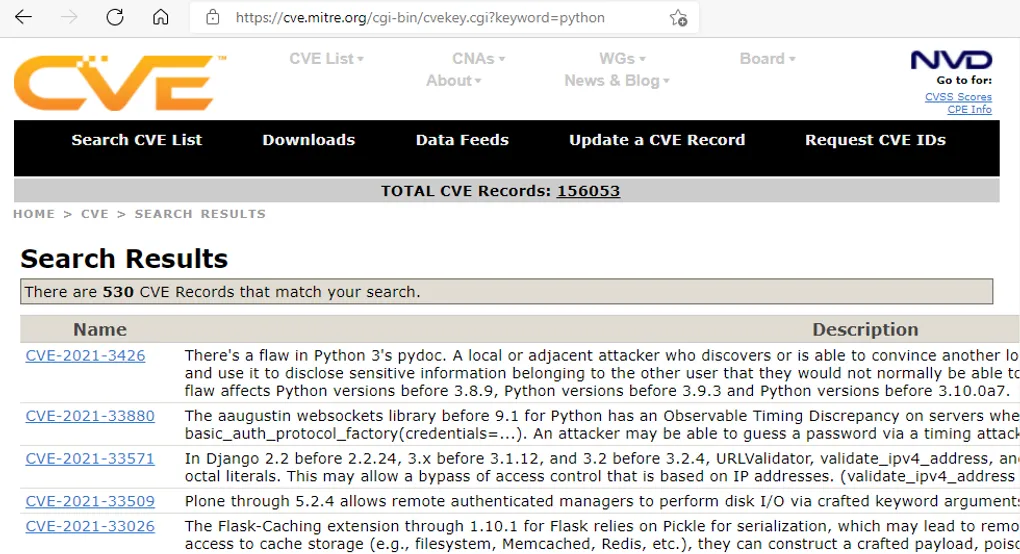Open the NVD logo link

951,61
